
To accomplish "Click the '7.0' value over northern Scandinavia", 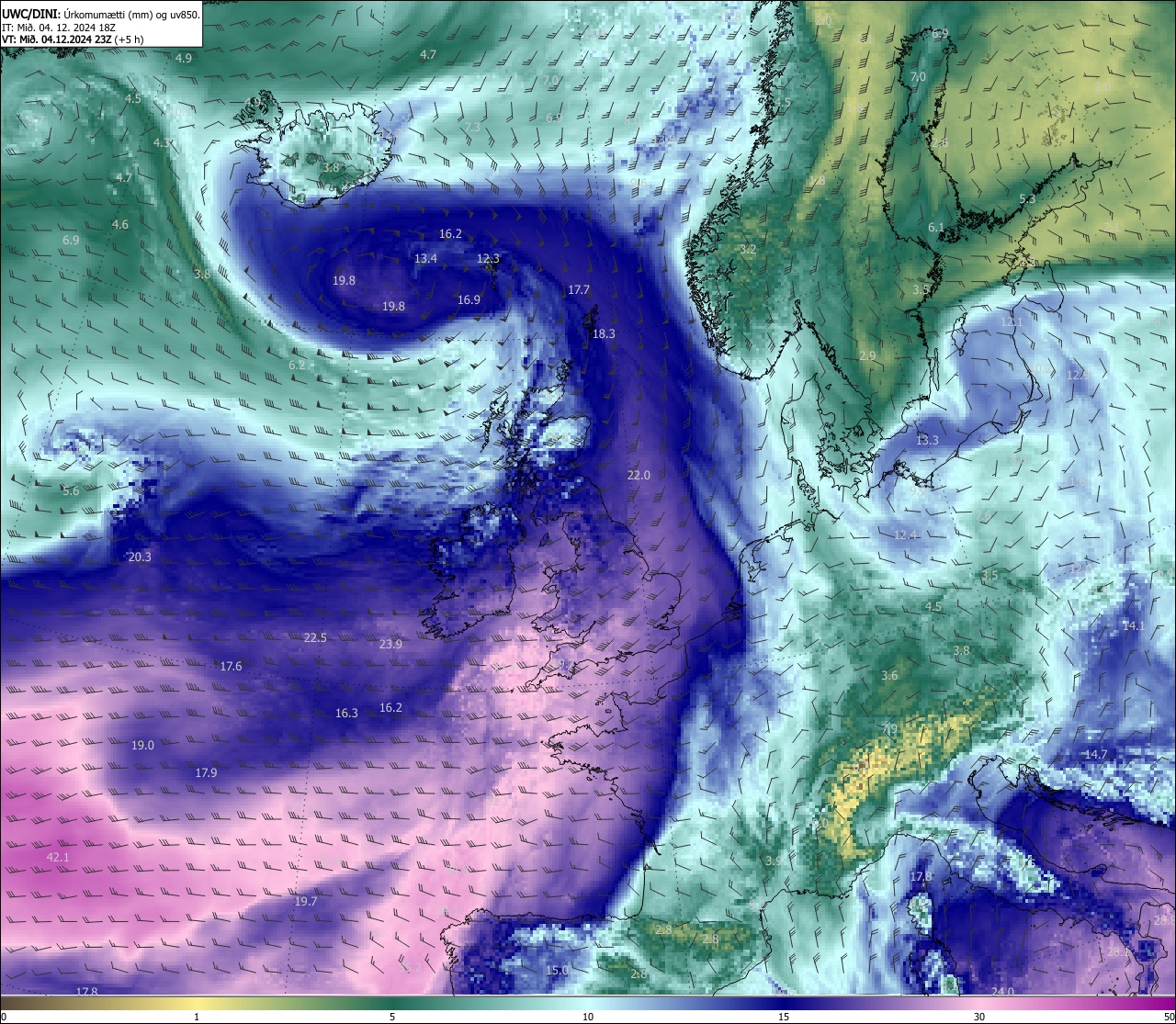I will (918, 76).
